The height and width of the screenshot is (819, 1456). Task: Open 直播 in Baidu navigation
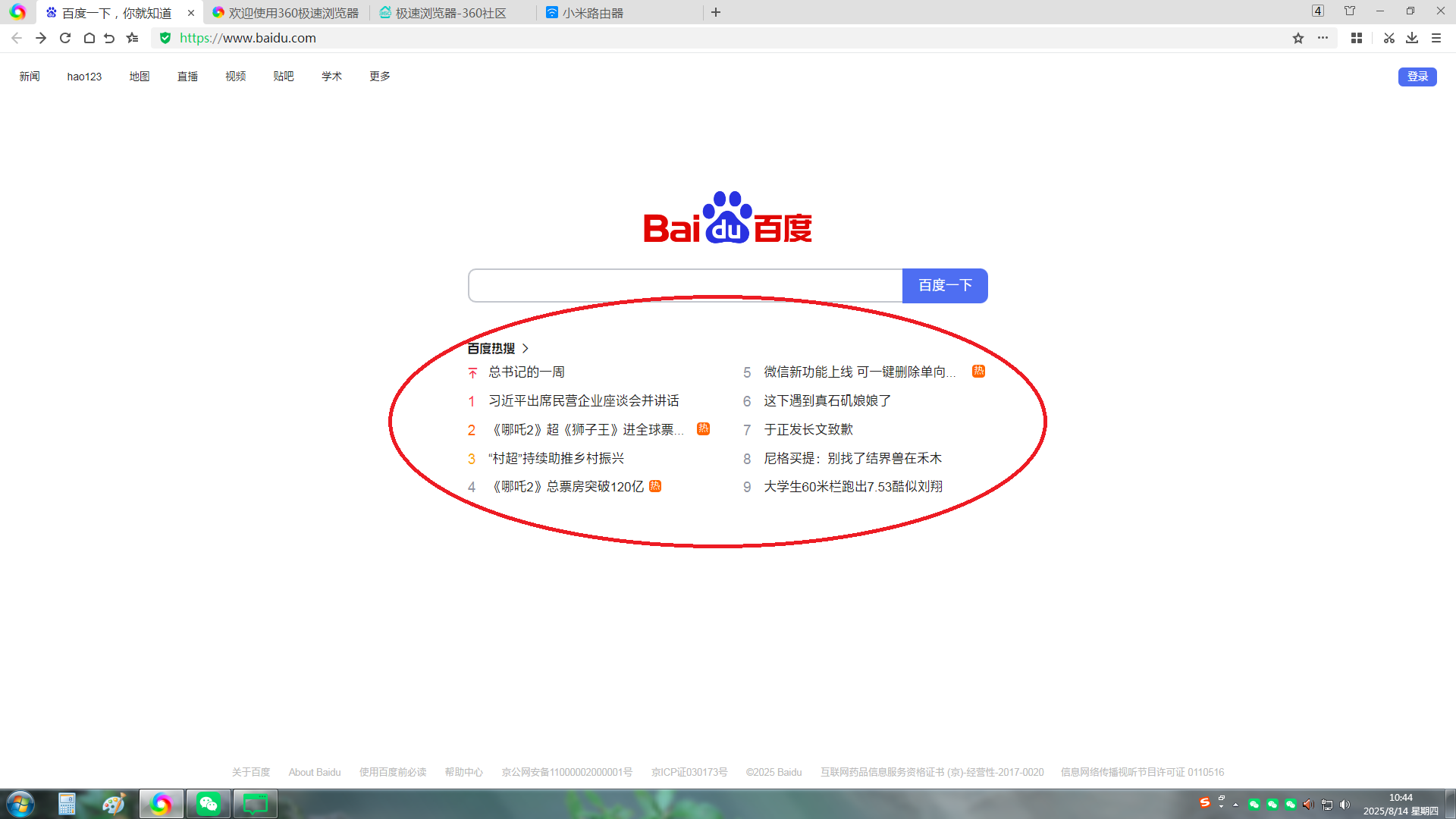click(x=187, y=77)
